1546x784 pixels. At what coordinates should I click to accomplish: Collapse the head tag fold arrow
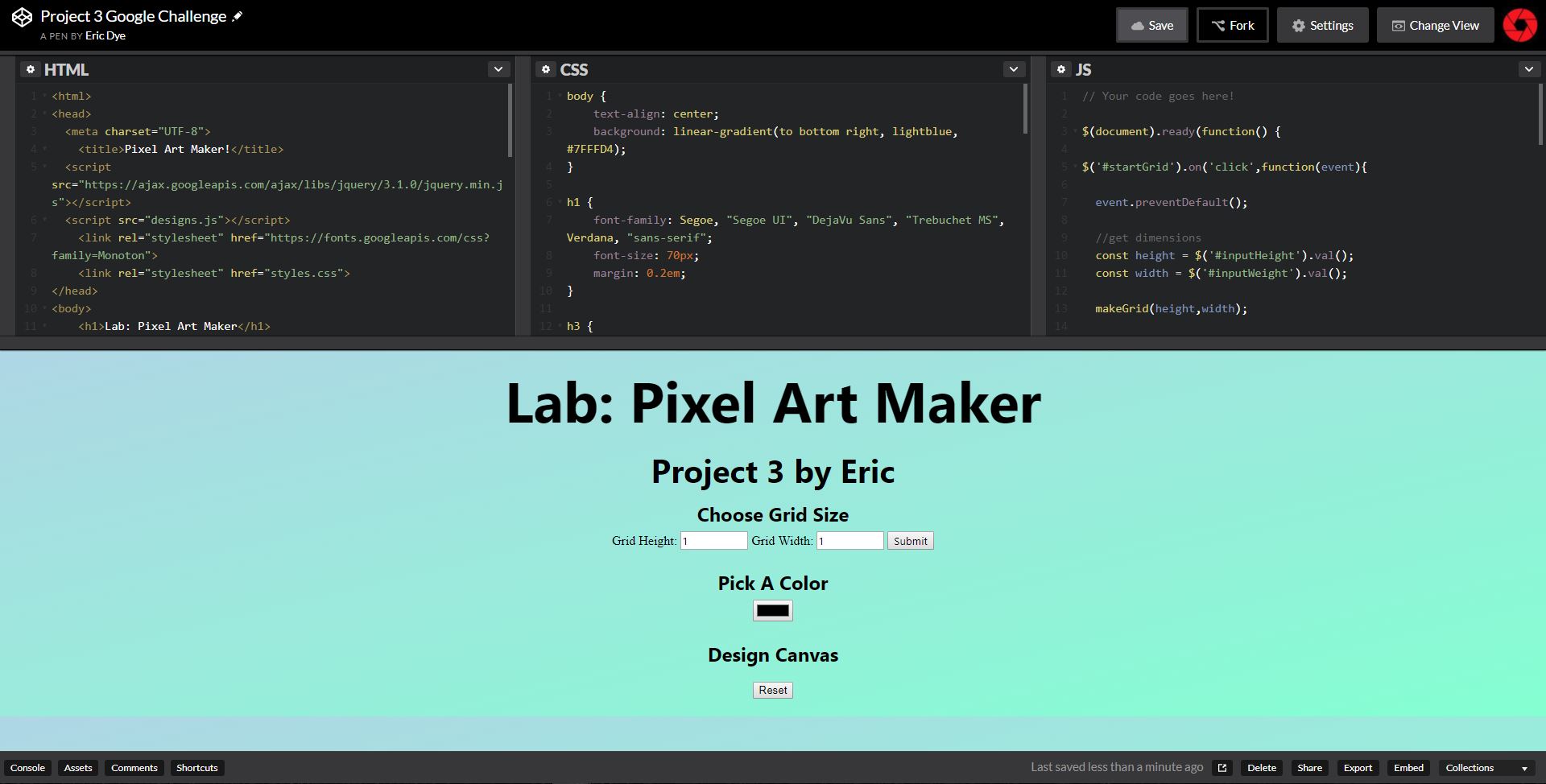(x=44, y=113)
